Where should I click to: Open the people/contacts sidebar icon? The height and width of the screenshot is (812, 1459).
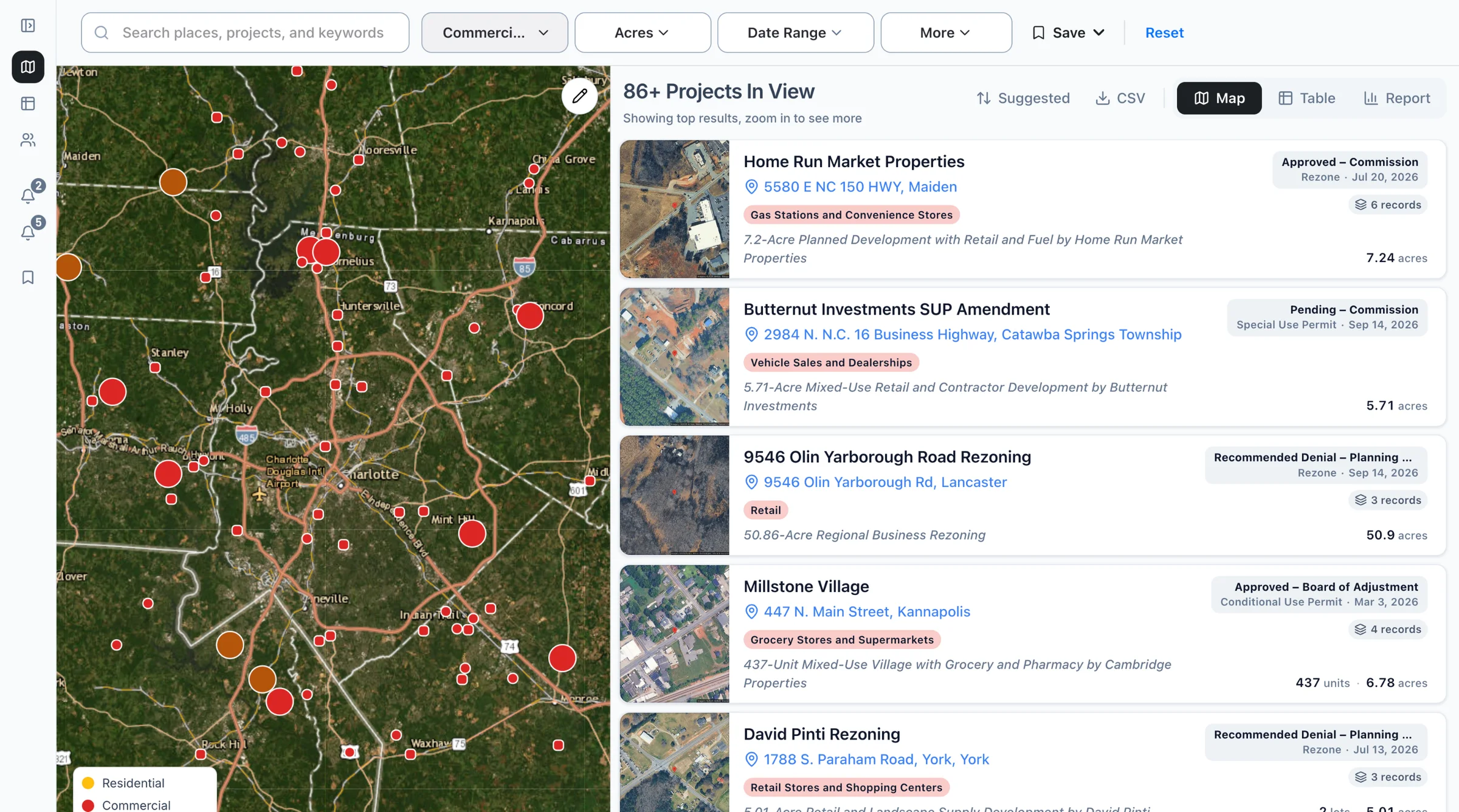28,140
